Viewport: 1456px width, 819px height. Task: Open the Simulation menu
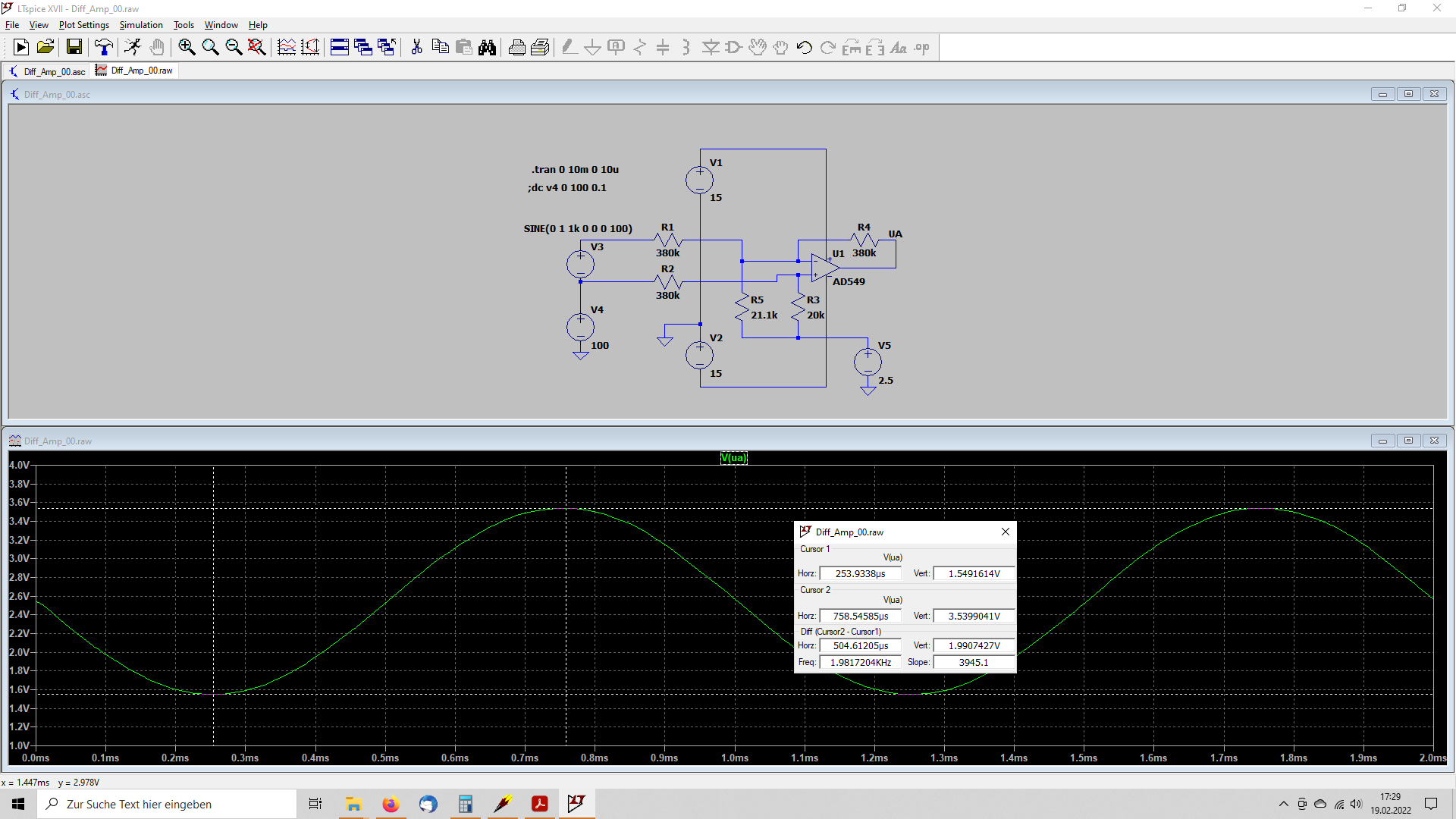[x=141, y=25]
